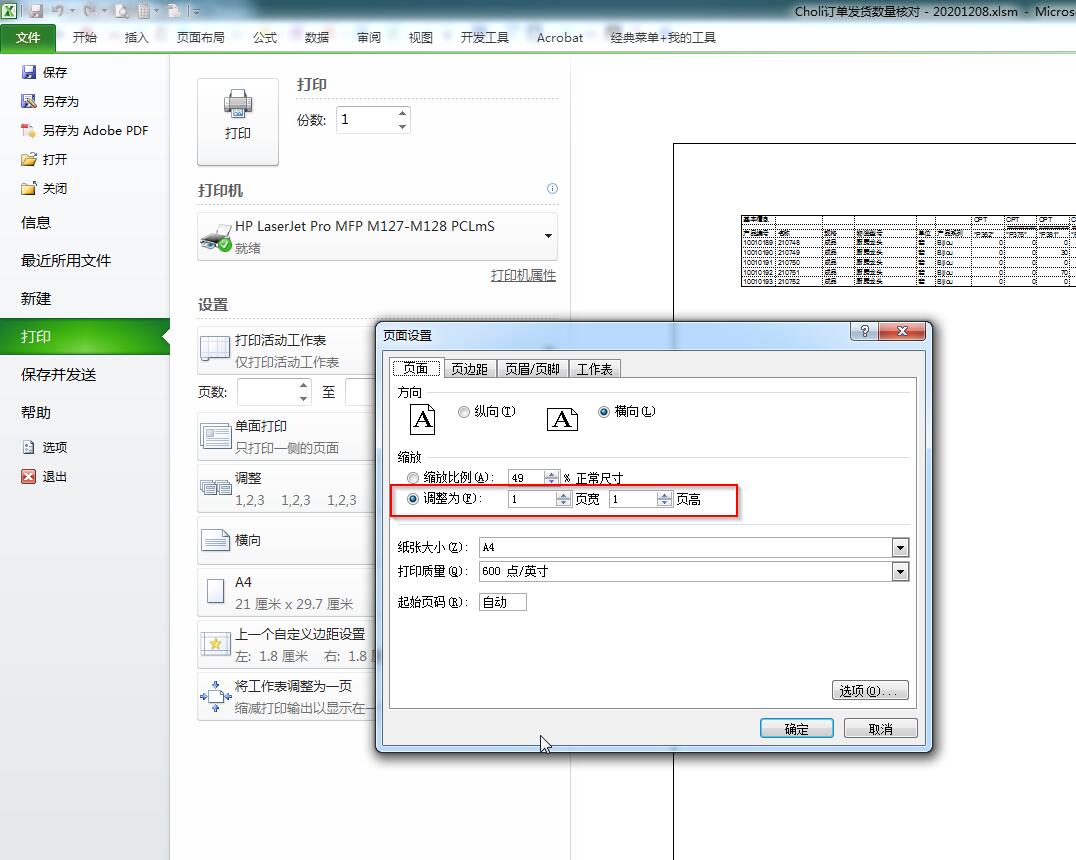This screenshot has height=860, width=1076.
Task: Open the HP LaserJet printer dropdown
Action: [548, 236]
